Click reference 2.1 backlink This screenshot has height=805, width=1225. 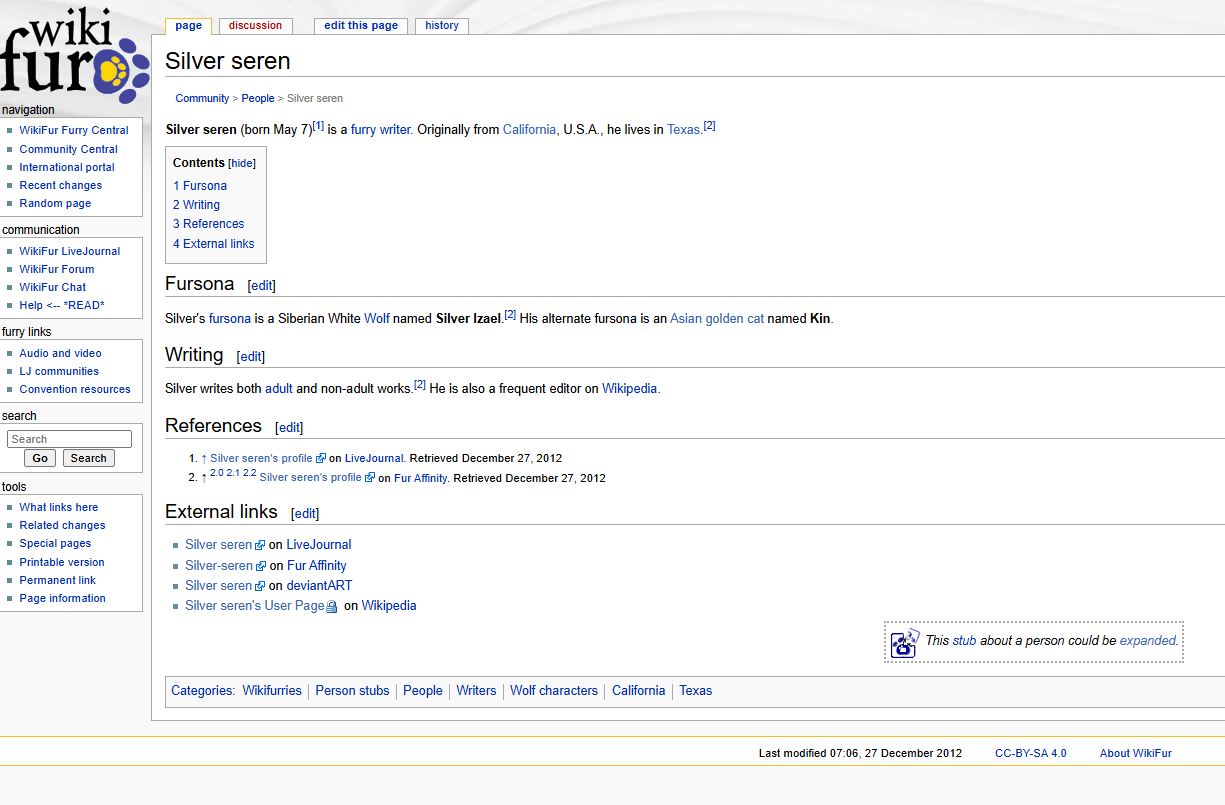(x=233, y=473)
